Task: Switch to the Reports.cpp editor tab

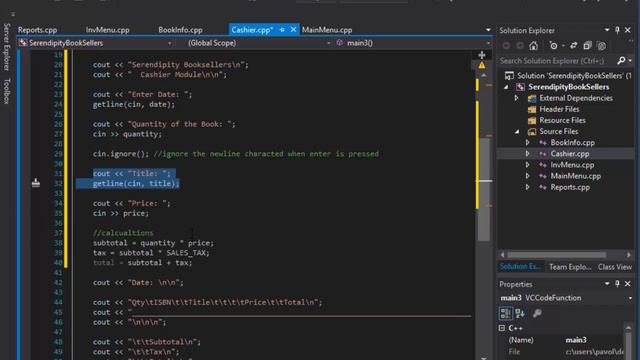Action: [38, 30]
